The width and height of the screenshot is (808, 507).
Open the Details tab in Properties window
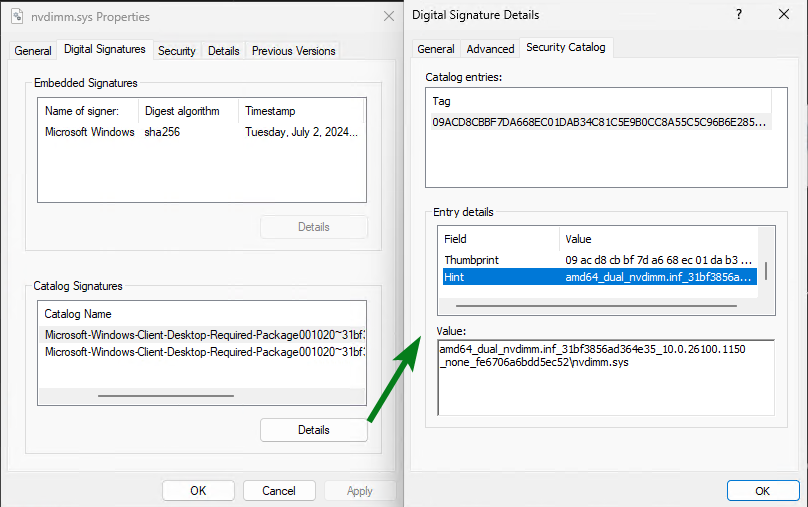(224, 51)
